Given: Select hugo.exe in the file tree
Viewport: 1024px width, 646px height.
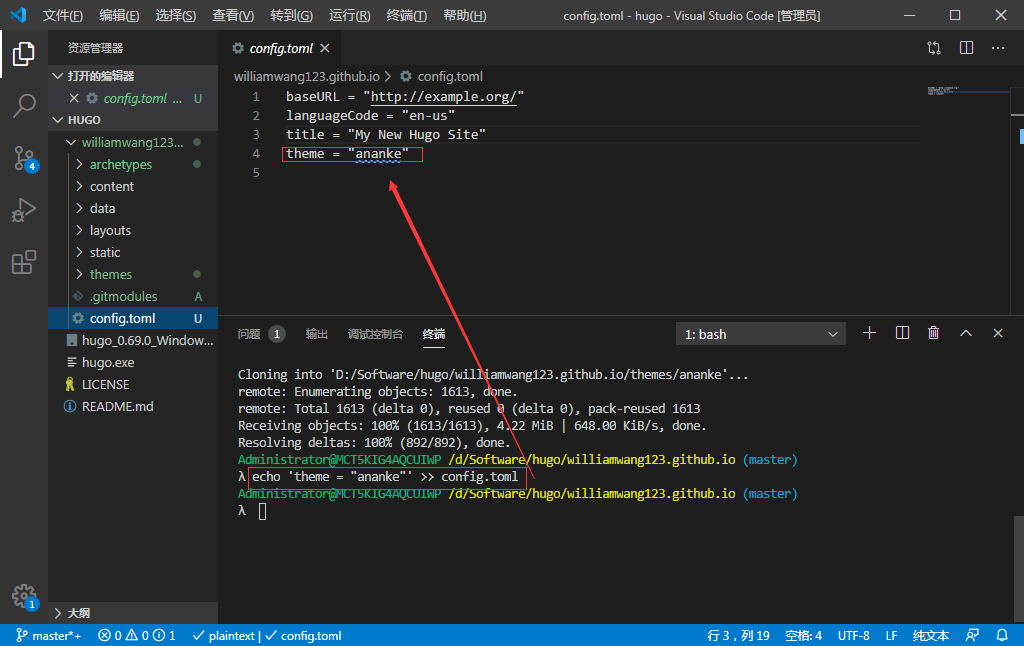Looking at the screenshot, I should coord(133,363).
